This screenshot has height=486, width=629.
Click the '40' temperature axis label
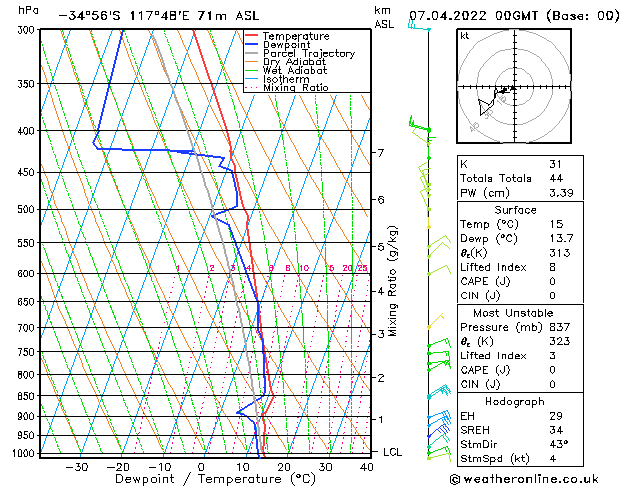click(367, 467)
